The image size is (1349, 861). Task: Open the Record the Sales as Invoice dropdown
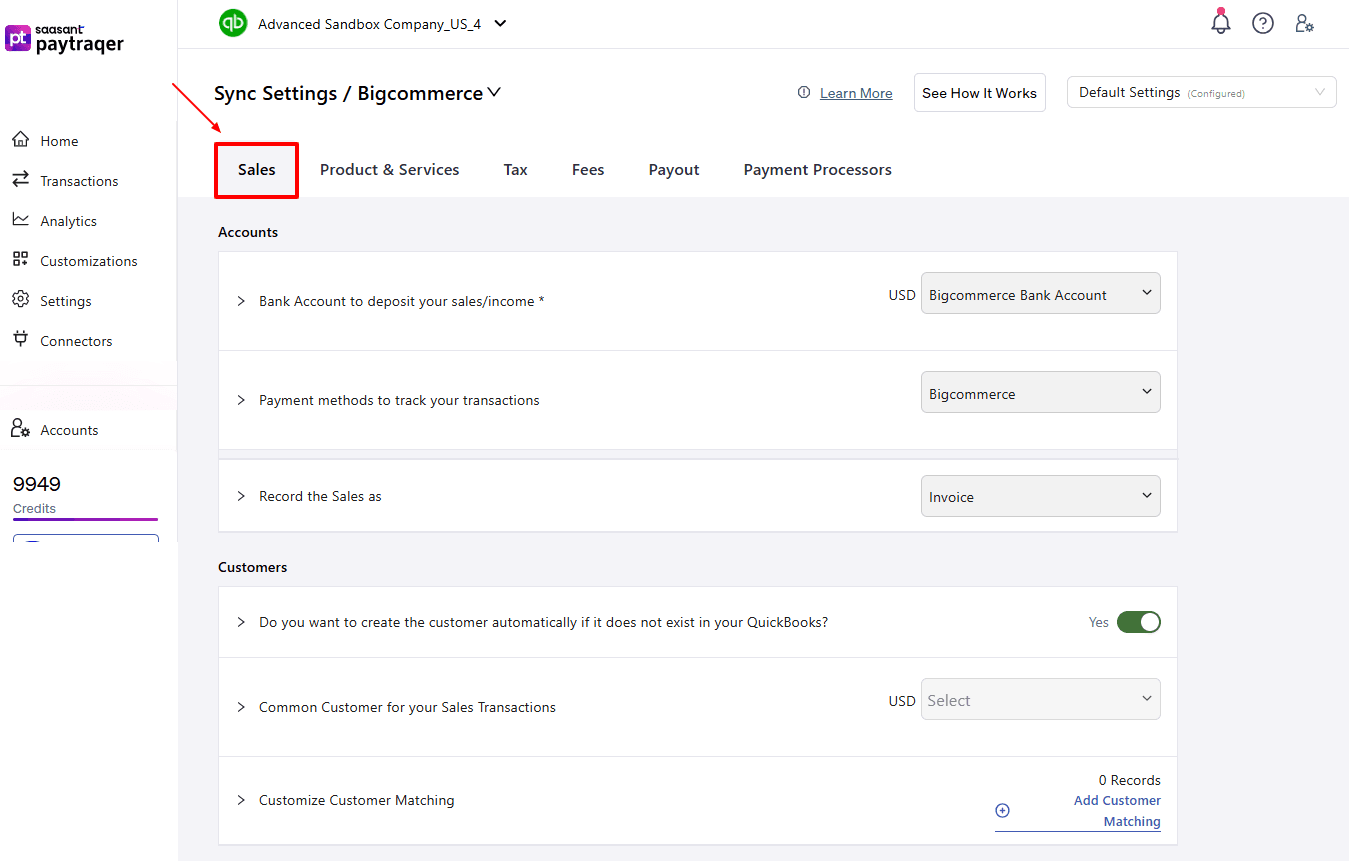(x=1040, y=496)
